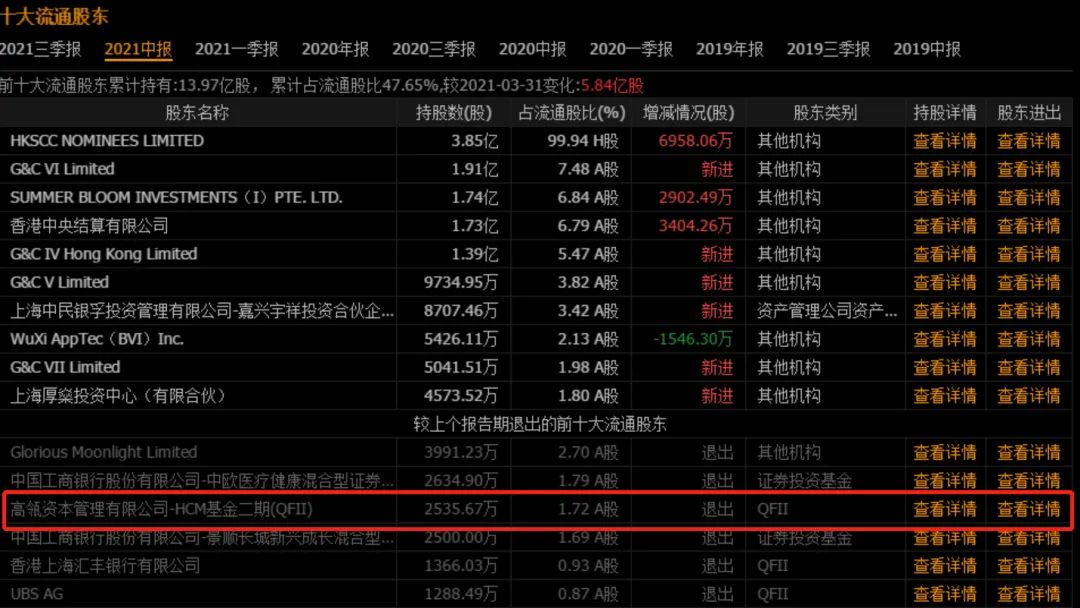The height and width of the screenshot is (608, 1080).
Task: View 股东进出 for G&C IV Hong Kong Limited
Action: [x=1029, y=254]
